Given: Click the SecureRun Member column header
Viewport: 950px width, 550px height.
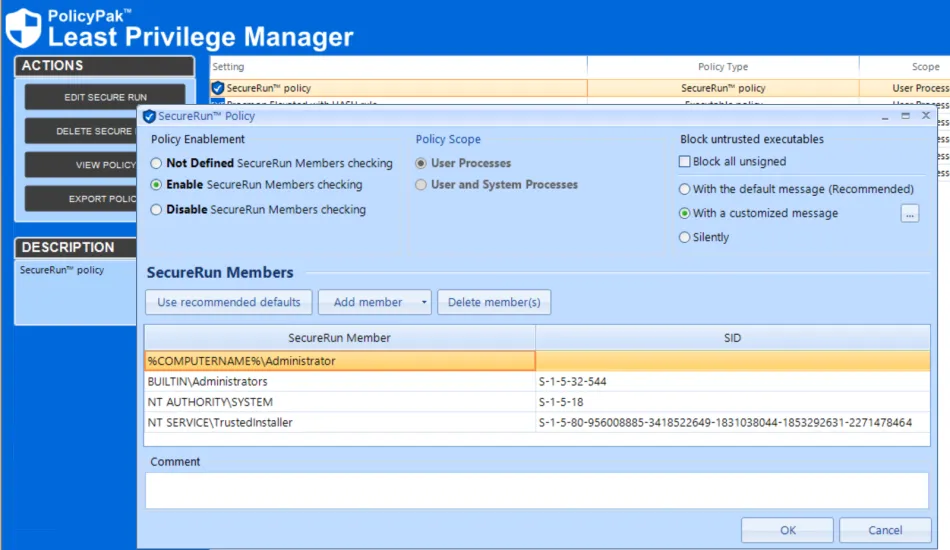Looking at the screenshot, I should tap(339, 338).
